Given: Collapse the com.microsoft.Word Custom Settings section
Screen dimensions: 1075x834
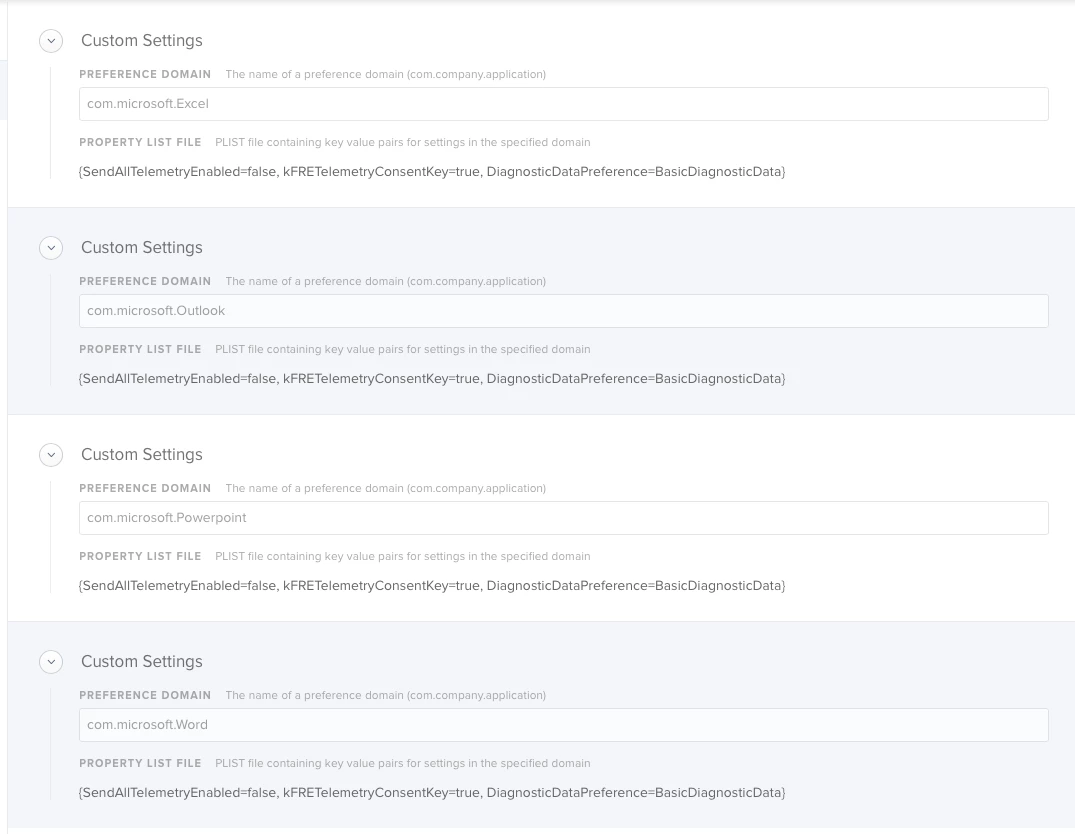Looking at the screenshot, I should tap(51, 662).
